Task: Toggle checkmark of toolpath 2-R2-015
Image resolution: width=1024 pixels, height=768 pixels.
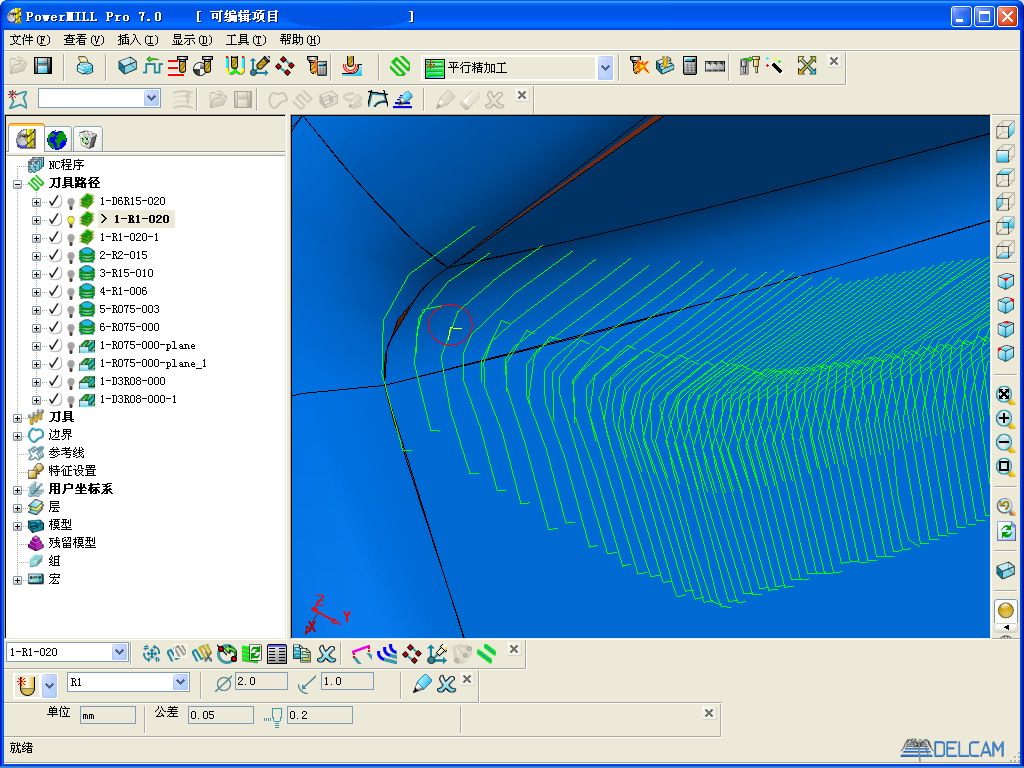Action: point(56,255)
